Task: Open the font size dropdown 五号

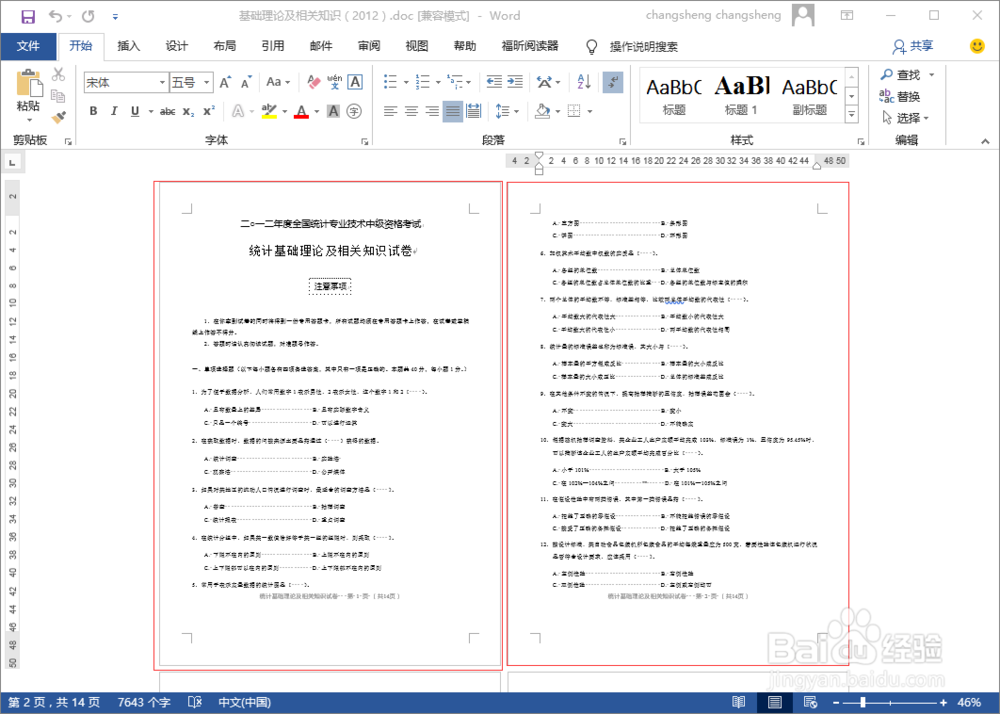Action: pos(207,83)
